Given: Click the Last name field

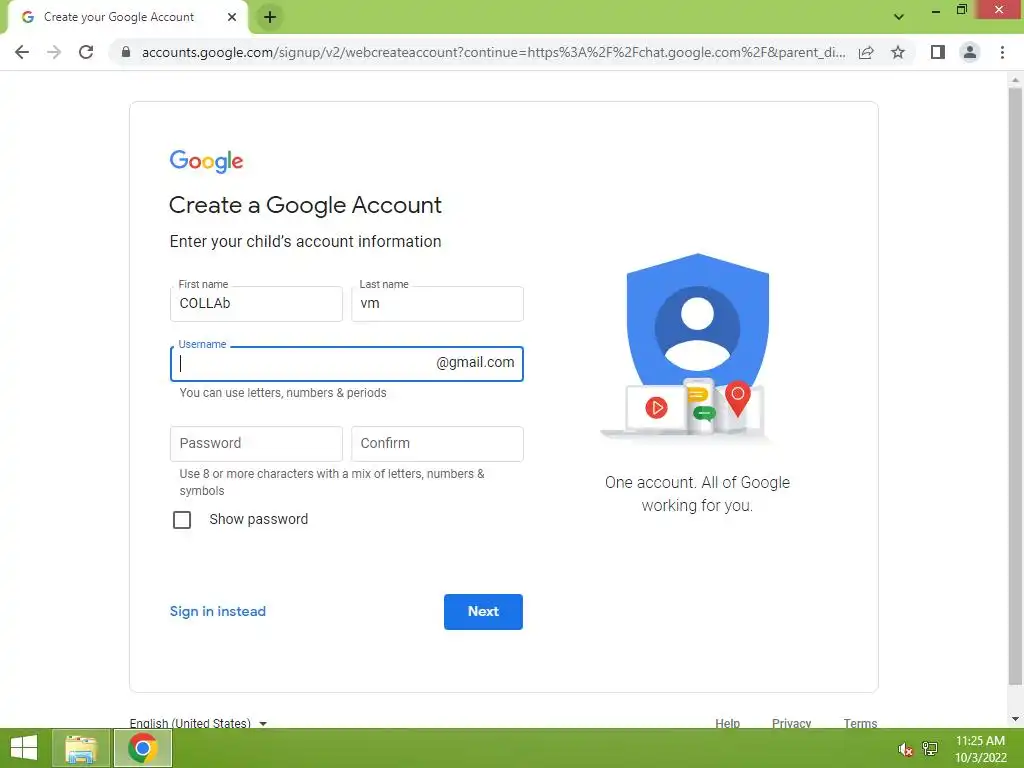Looking at the screenshot, I should pyautogui.click(x=437, y=304).
